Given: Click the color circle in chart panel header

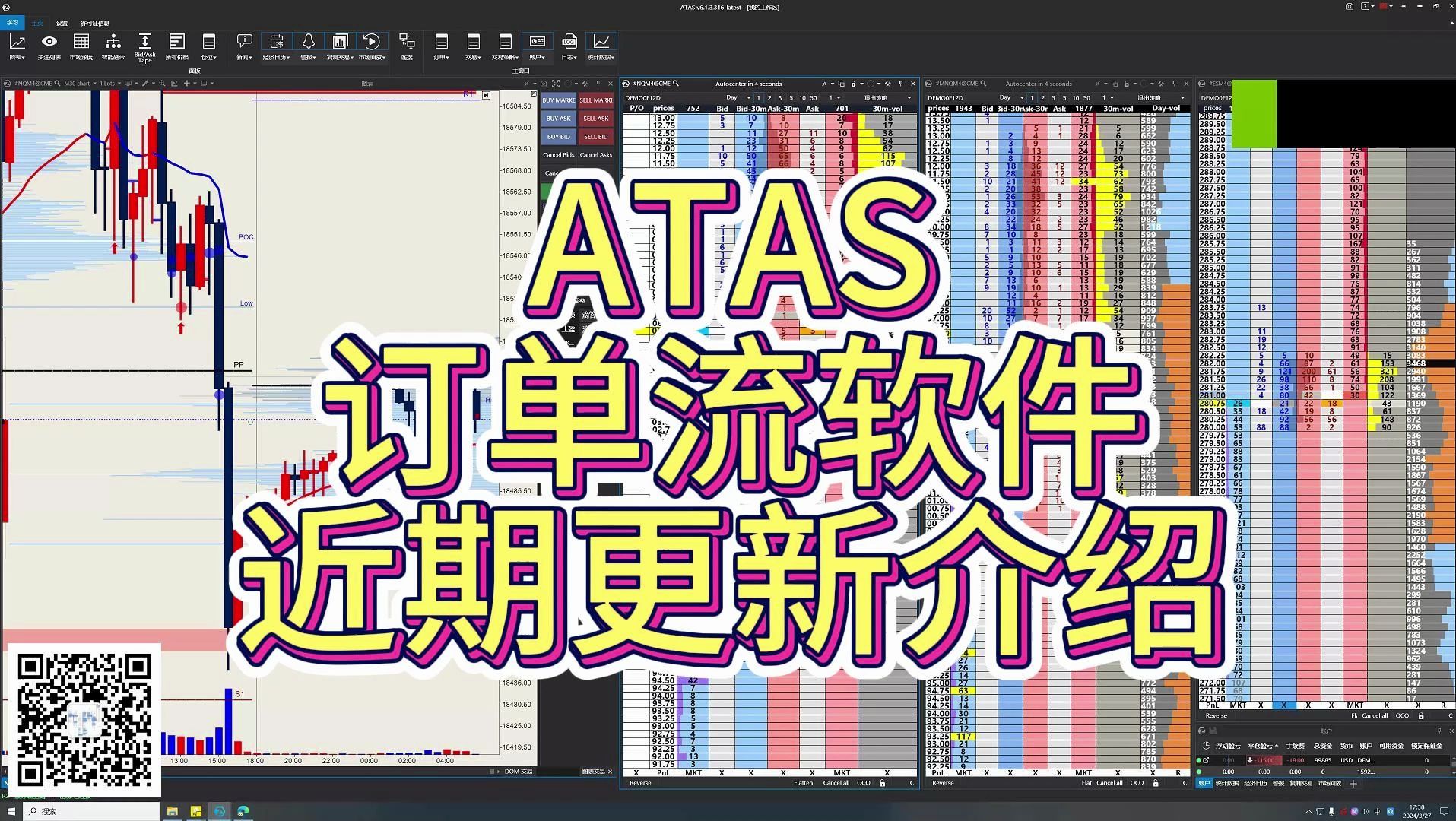Looking at the screenshot, I should (x=568, y=84).
